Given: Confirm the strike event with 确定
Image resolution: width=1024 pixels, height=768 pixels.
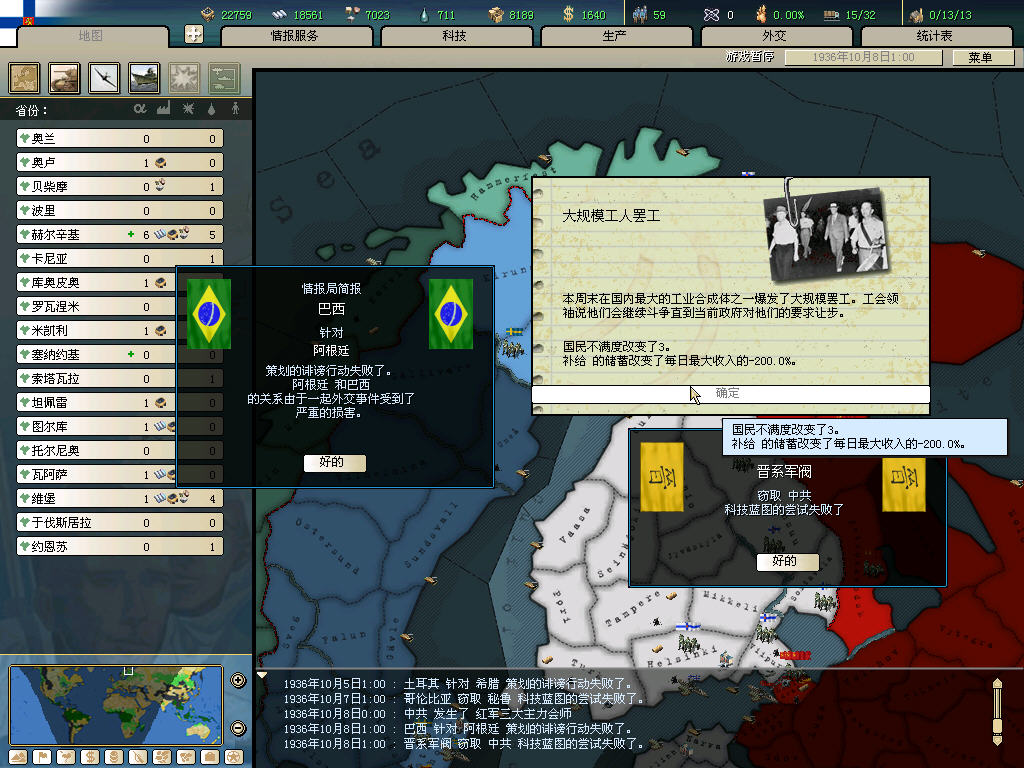Looking at the screenshot, I should 730,393.
